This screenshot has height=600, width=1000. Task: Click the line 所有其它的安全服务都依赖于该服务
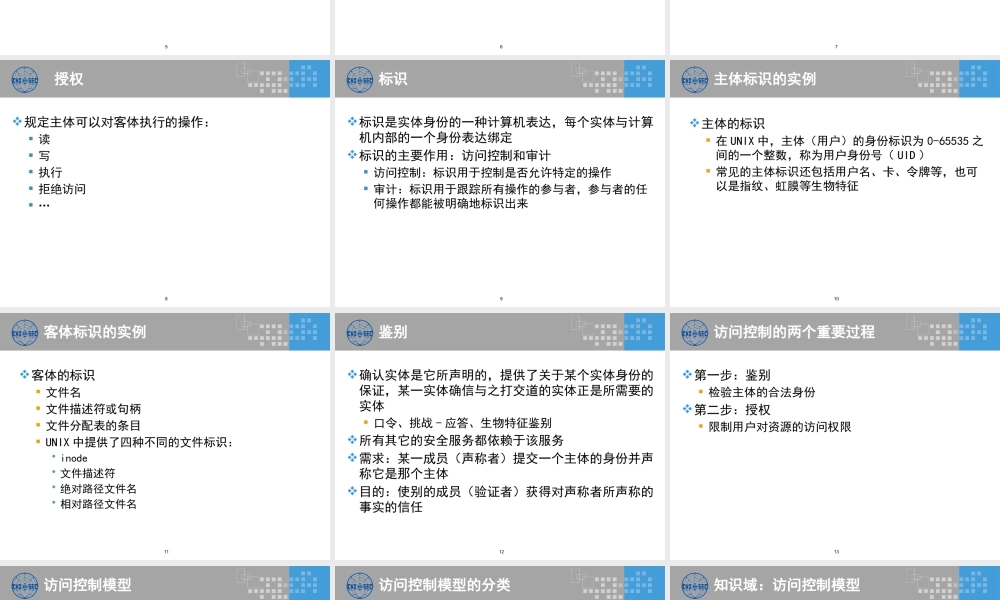pos(461,440)
